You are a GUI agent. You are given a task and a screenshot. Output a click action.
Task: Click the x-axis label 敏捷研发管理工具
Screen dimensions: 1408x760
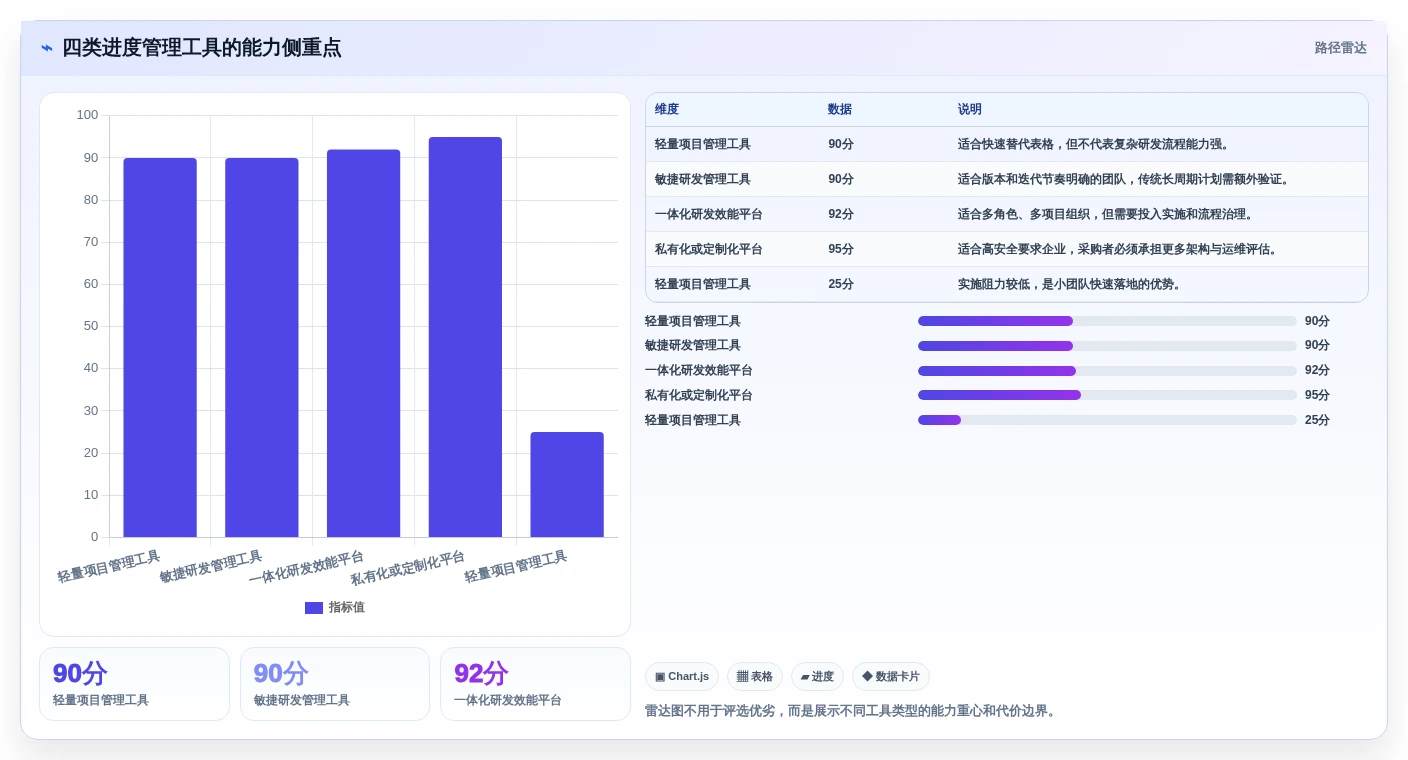[211, 567]
